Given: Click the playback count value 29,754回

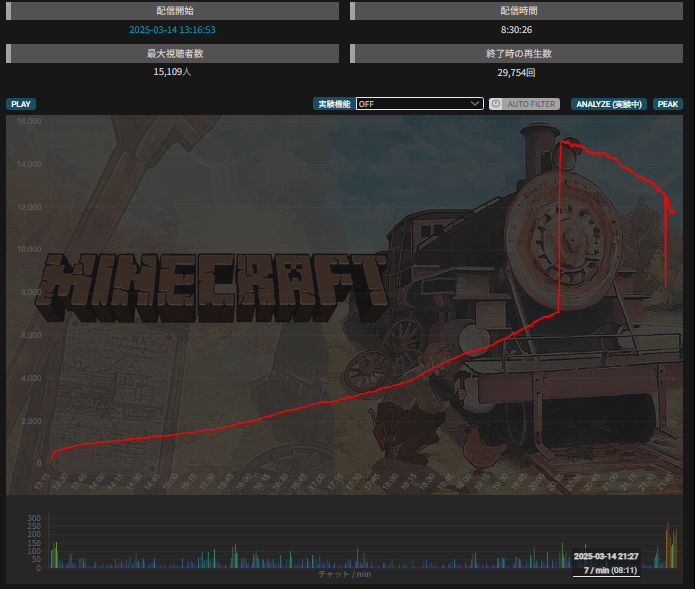Looking at the screenshot, I should [x=516, y=72].
